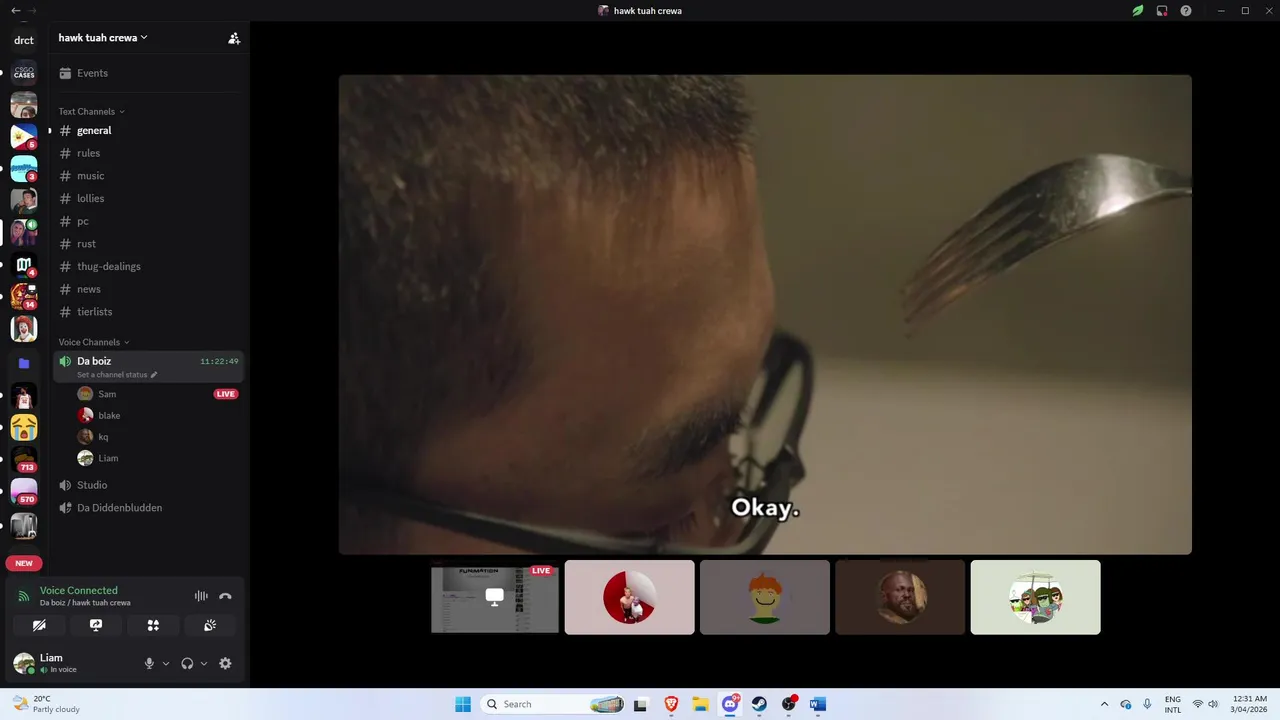Open the inbox icon in title bar
This screenshot has height=720, width=1280.
pyautogui.click(x=1162, y=11)
